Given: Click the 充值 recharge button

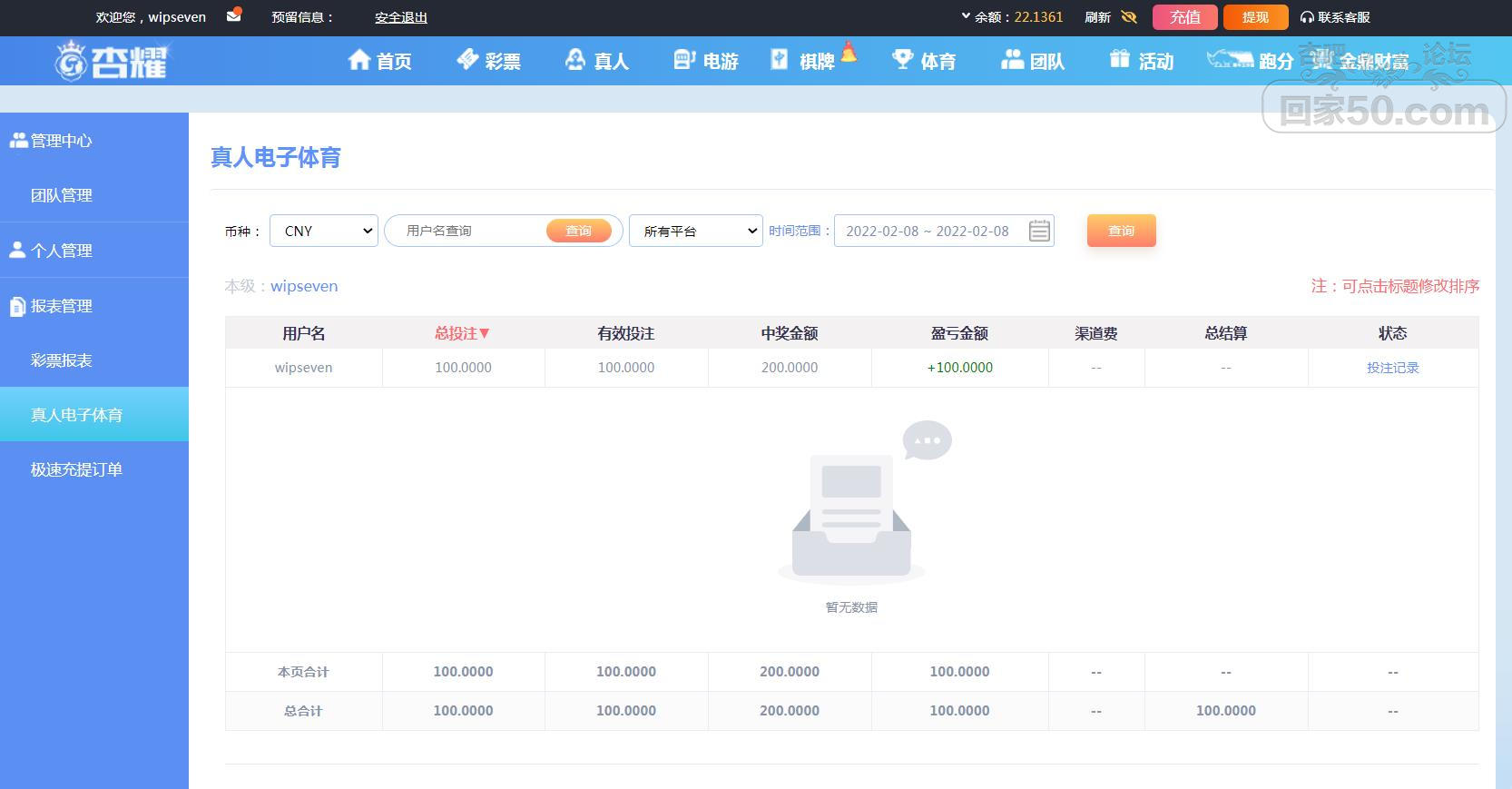Looking at the screenshot, I should [1184, 17].
